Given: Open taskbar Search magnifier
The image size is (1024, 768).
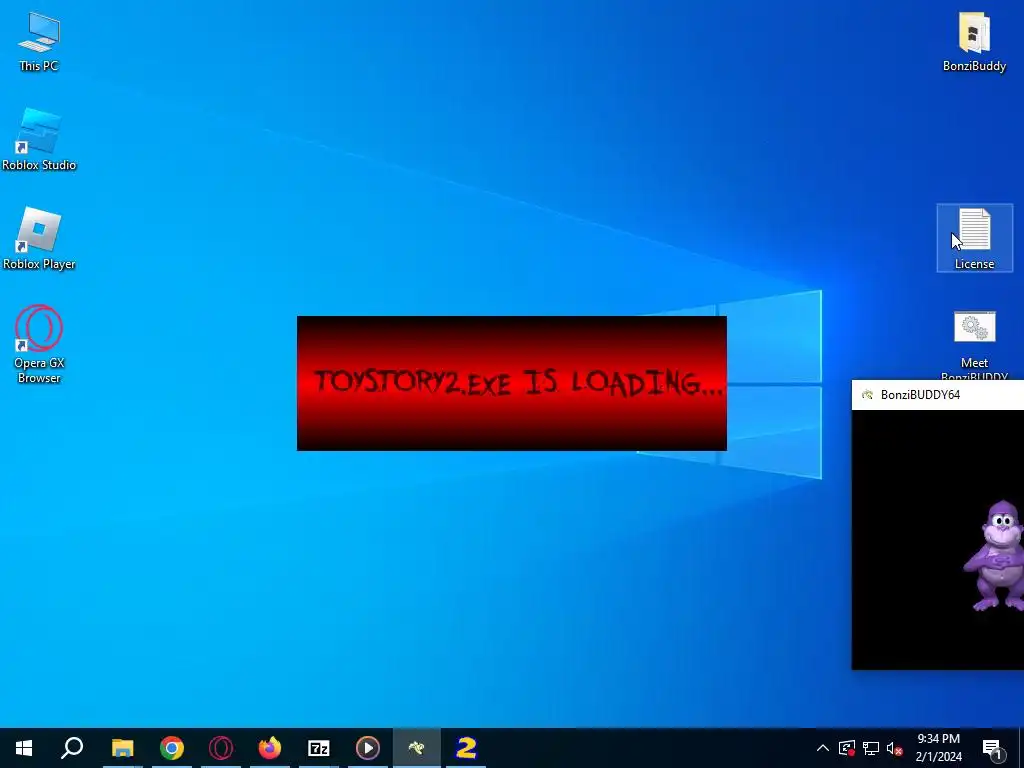Looking at the screenshot, I should (72, 748).
